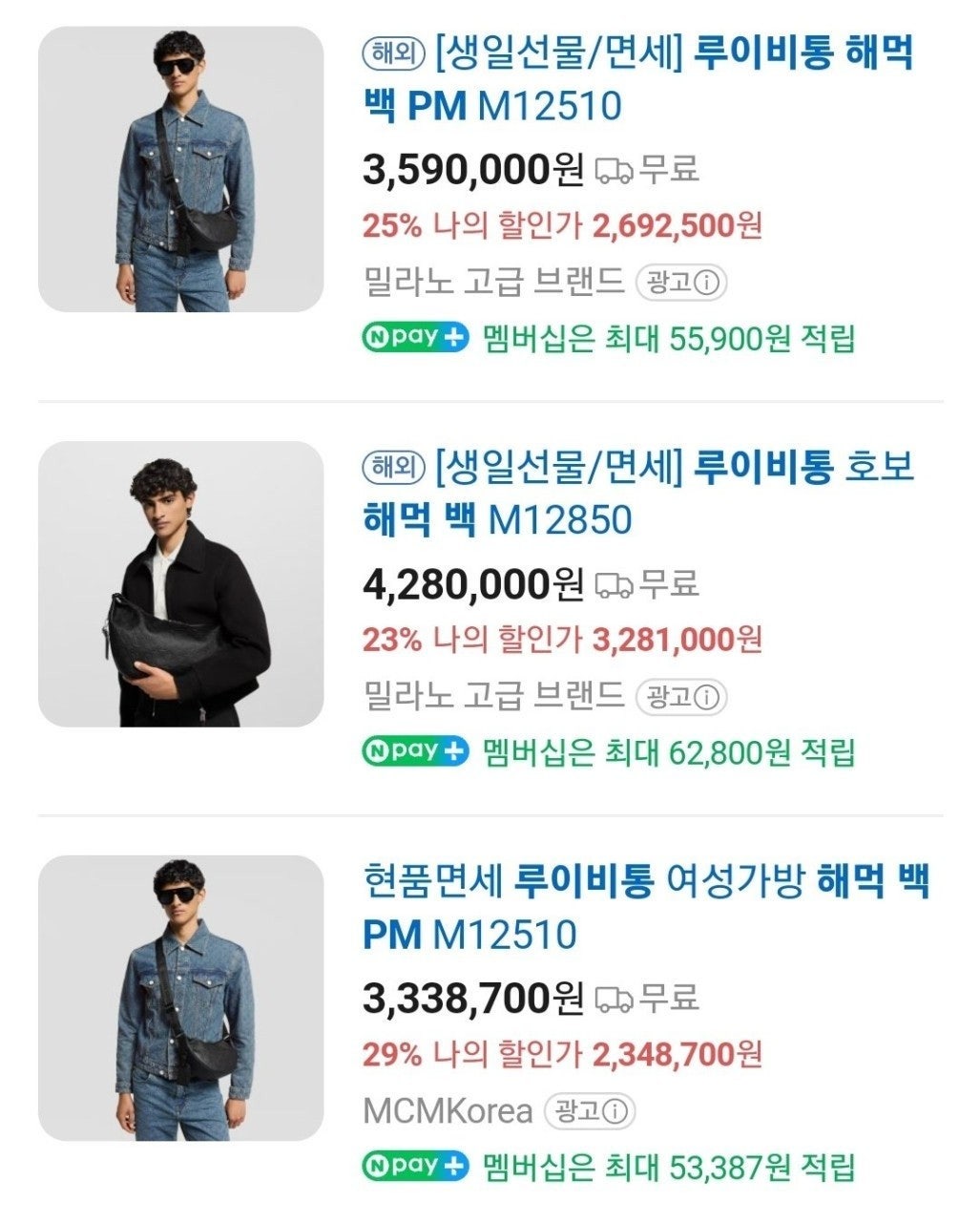Click the free shipping truck icon beside 4,280,000원

click(x=614, y=585)
